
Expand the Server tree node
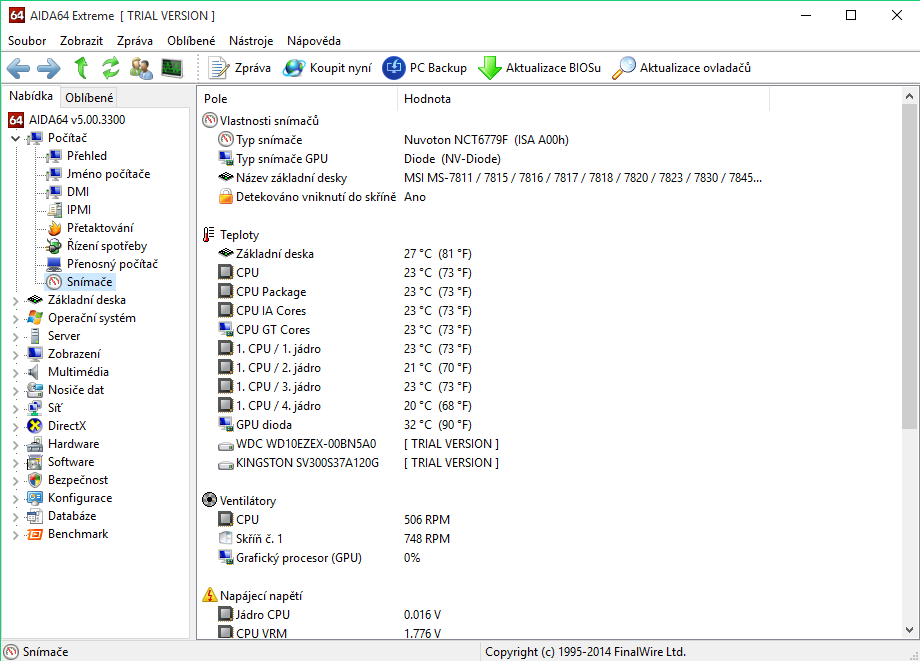point(15,337)
